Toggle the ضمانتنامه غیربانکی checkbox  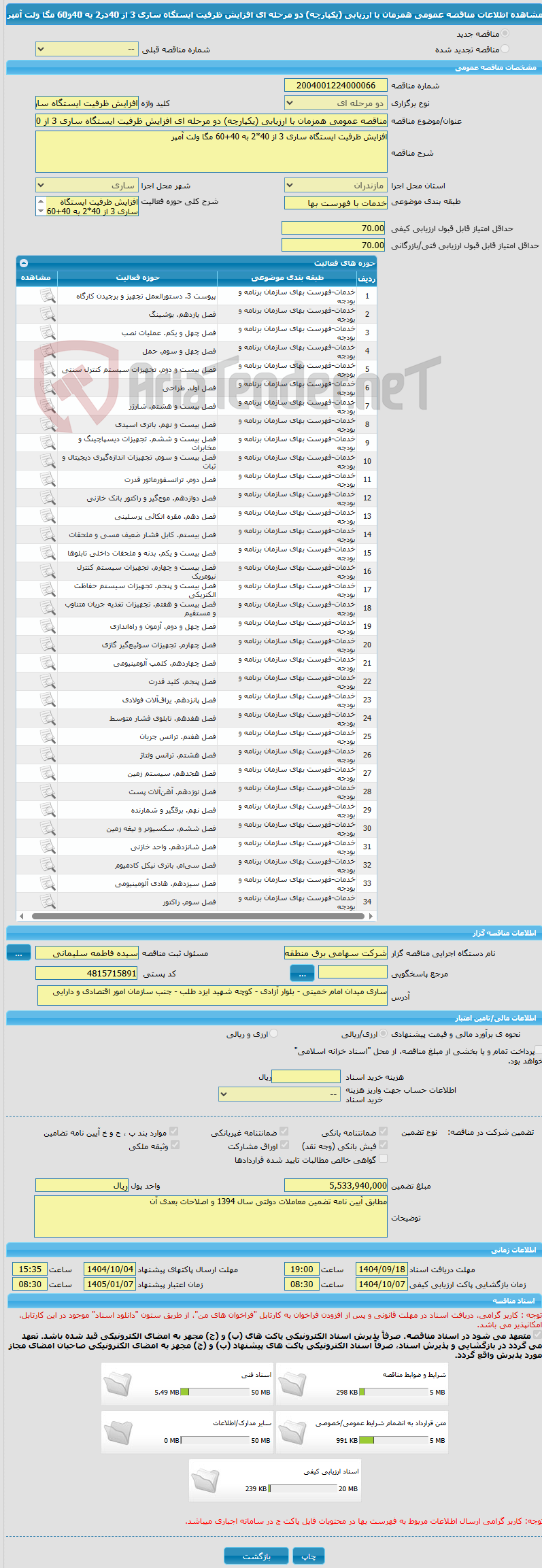coord(284,1131)
